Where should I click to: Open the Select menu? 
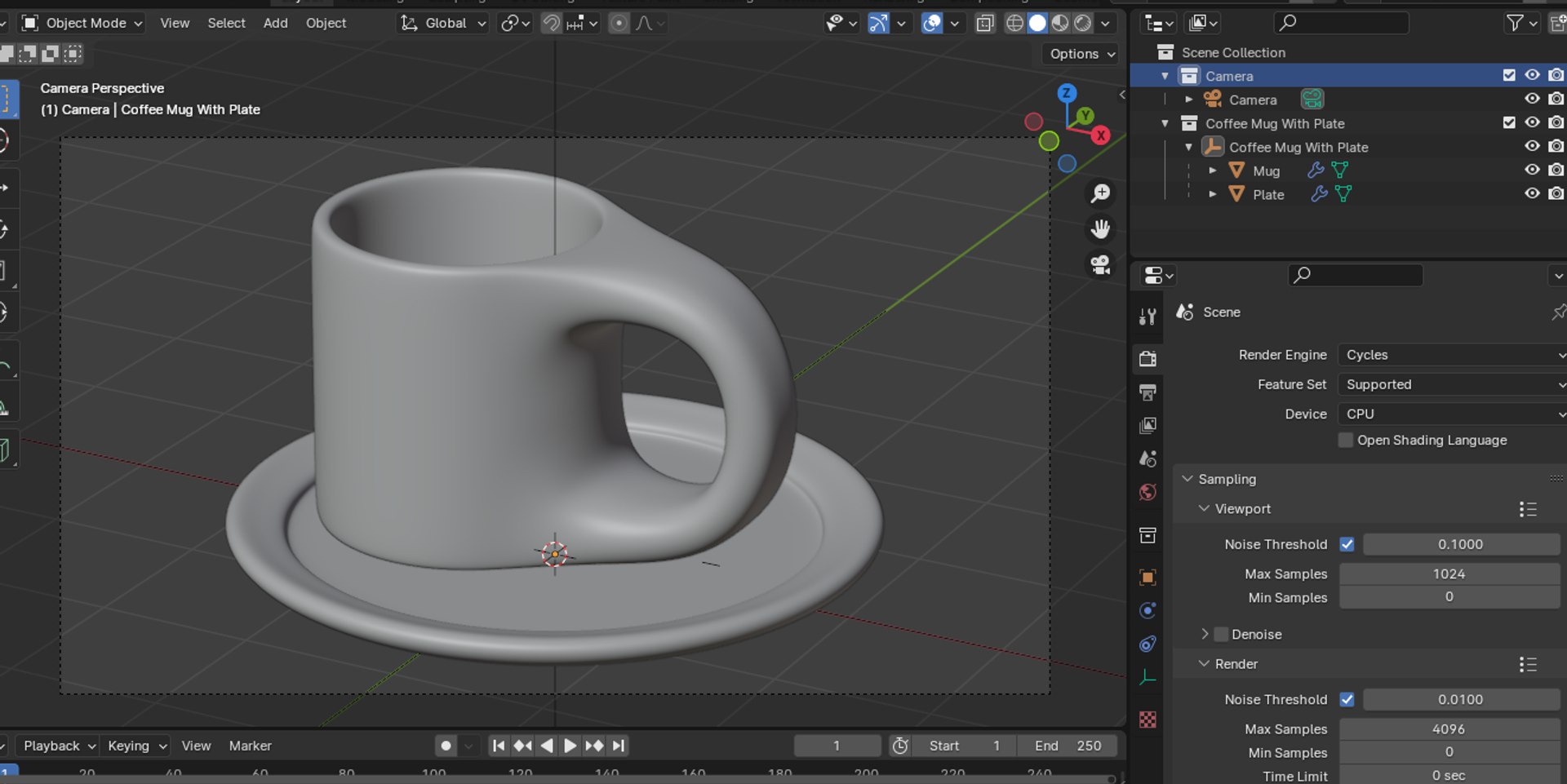(x=226, y=23)
